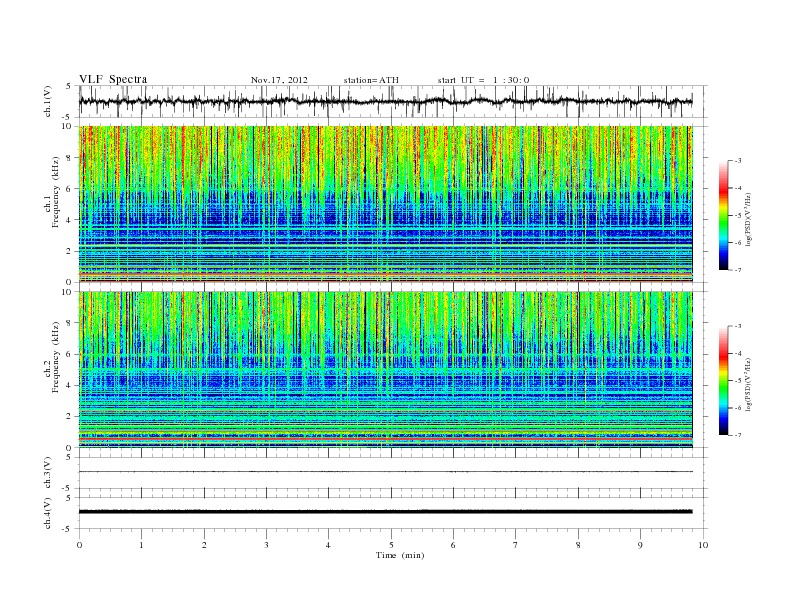The width and height of the screenshot is (792, 612).
Task: Click inside the ch.2 spectrogram panel
Action: [x=385, y=370]
